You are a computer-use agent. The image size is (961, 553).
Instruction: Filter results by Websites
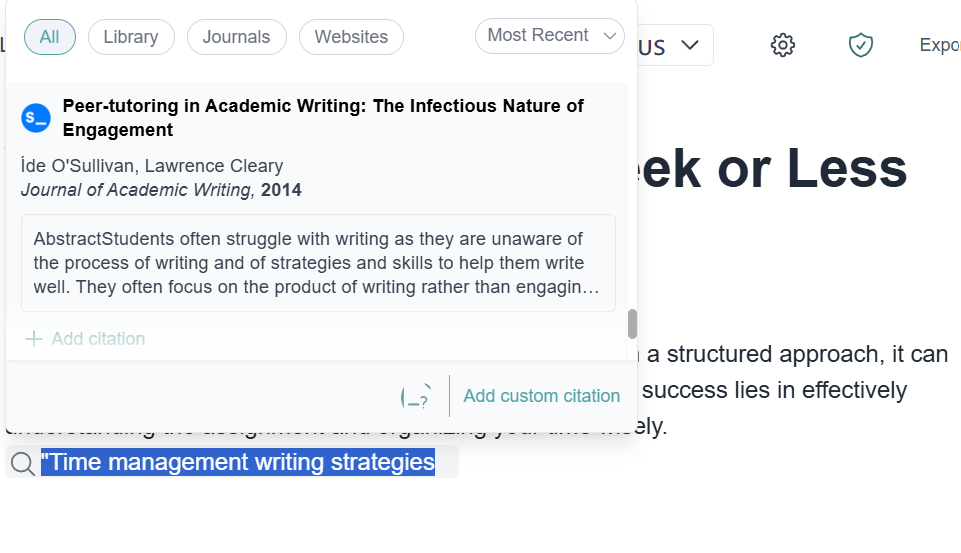pyautogui.click(x=351, y=37)
